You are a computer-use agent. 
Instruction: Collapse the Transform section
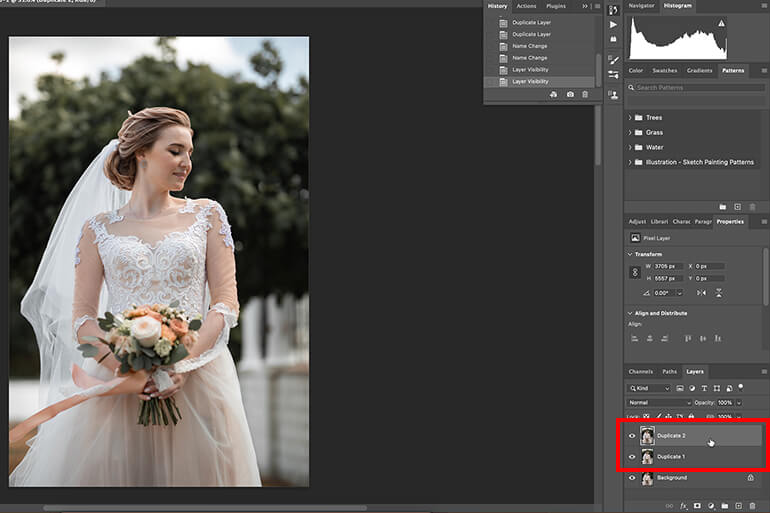pyautogui.click(x=630, y=254)
